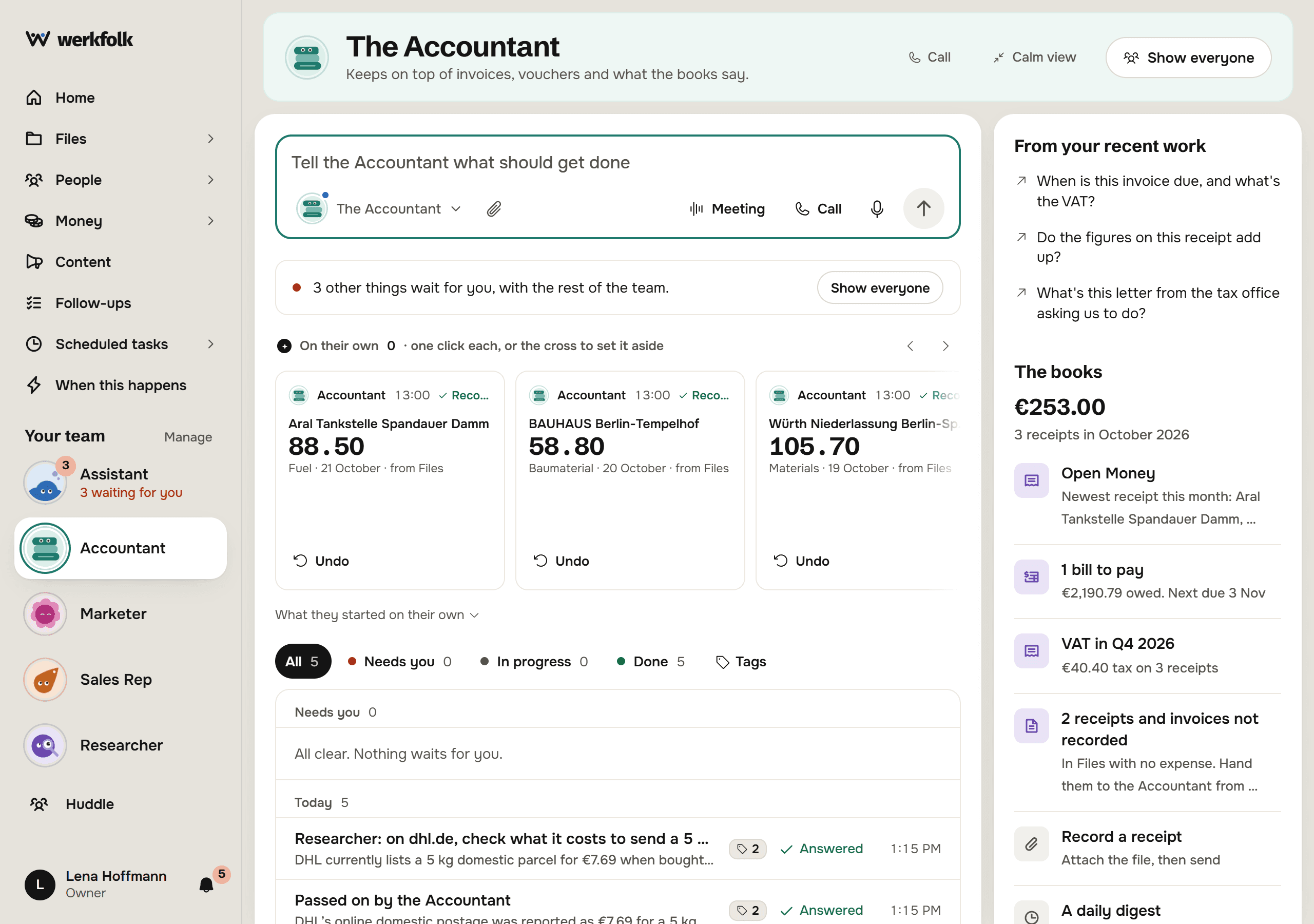
Task: Click Call in the message composer
Action: coord(818,209)
